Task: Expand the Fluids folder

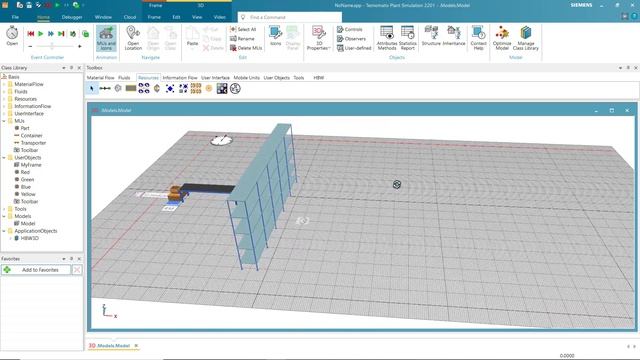Action: click(4, 91)
